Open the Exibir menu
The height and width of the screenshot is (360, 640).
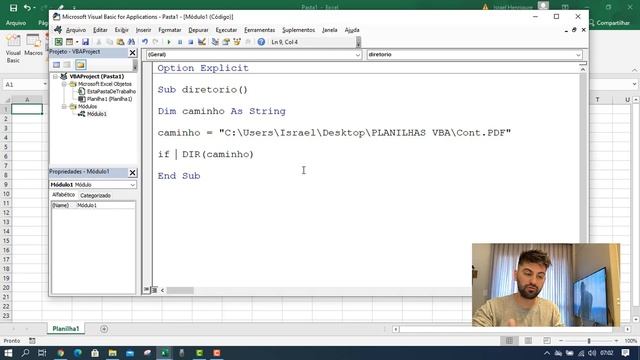(122, 30)
